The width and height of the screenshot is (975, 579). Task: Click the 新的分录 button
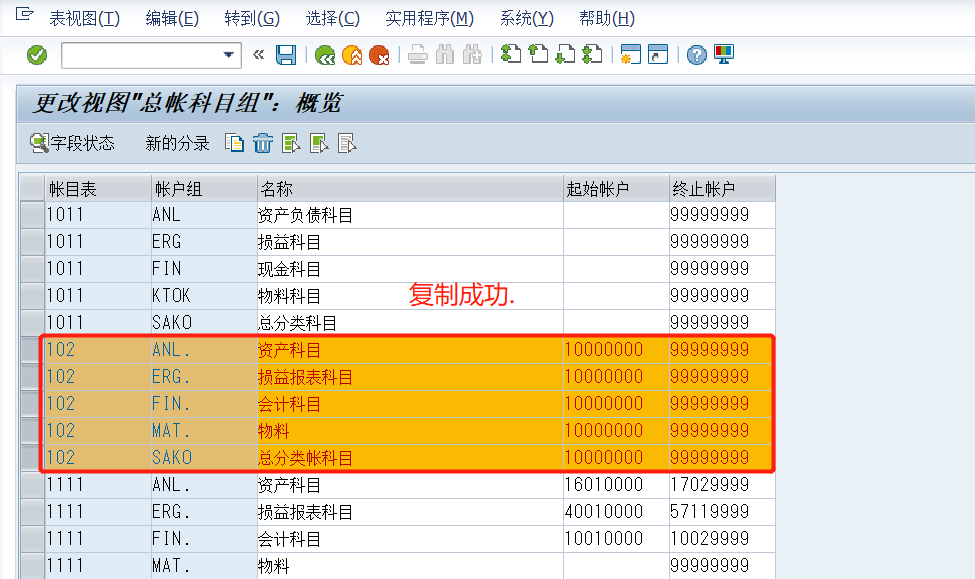click(x=177, y=144)
